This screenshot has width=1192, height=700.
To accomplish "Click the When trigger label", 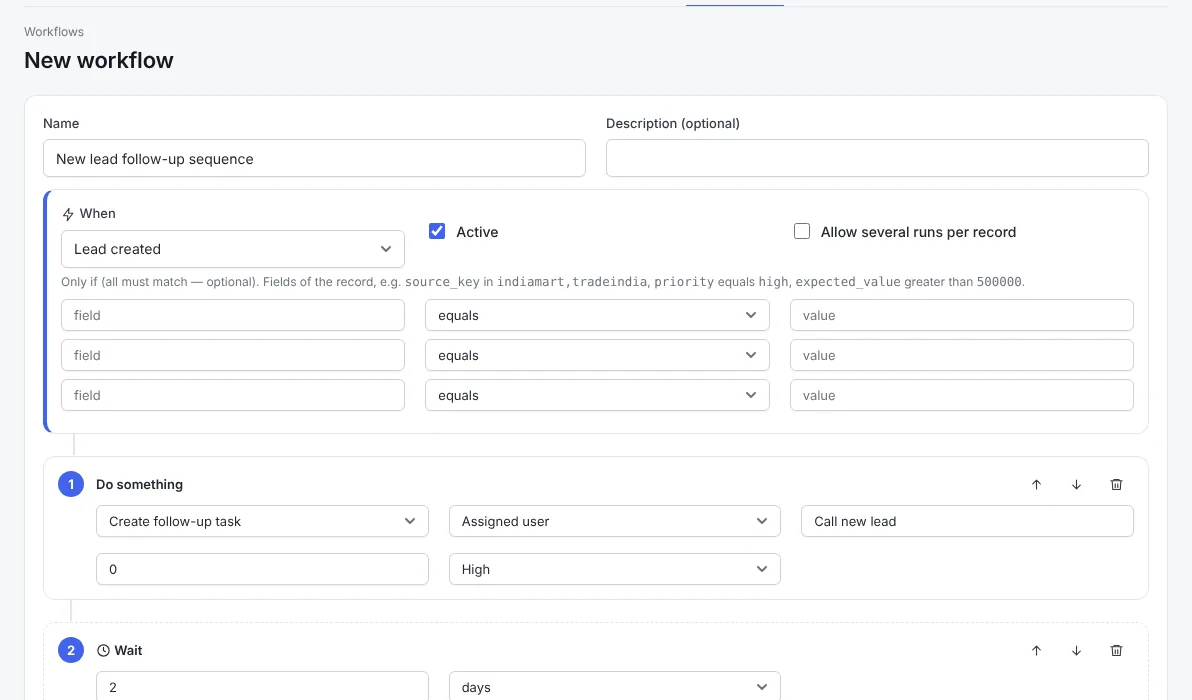I will [x=97, y=214].
